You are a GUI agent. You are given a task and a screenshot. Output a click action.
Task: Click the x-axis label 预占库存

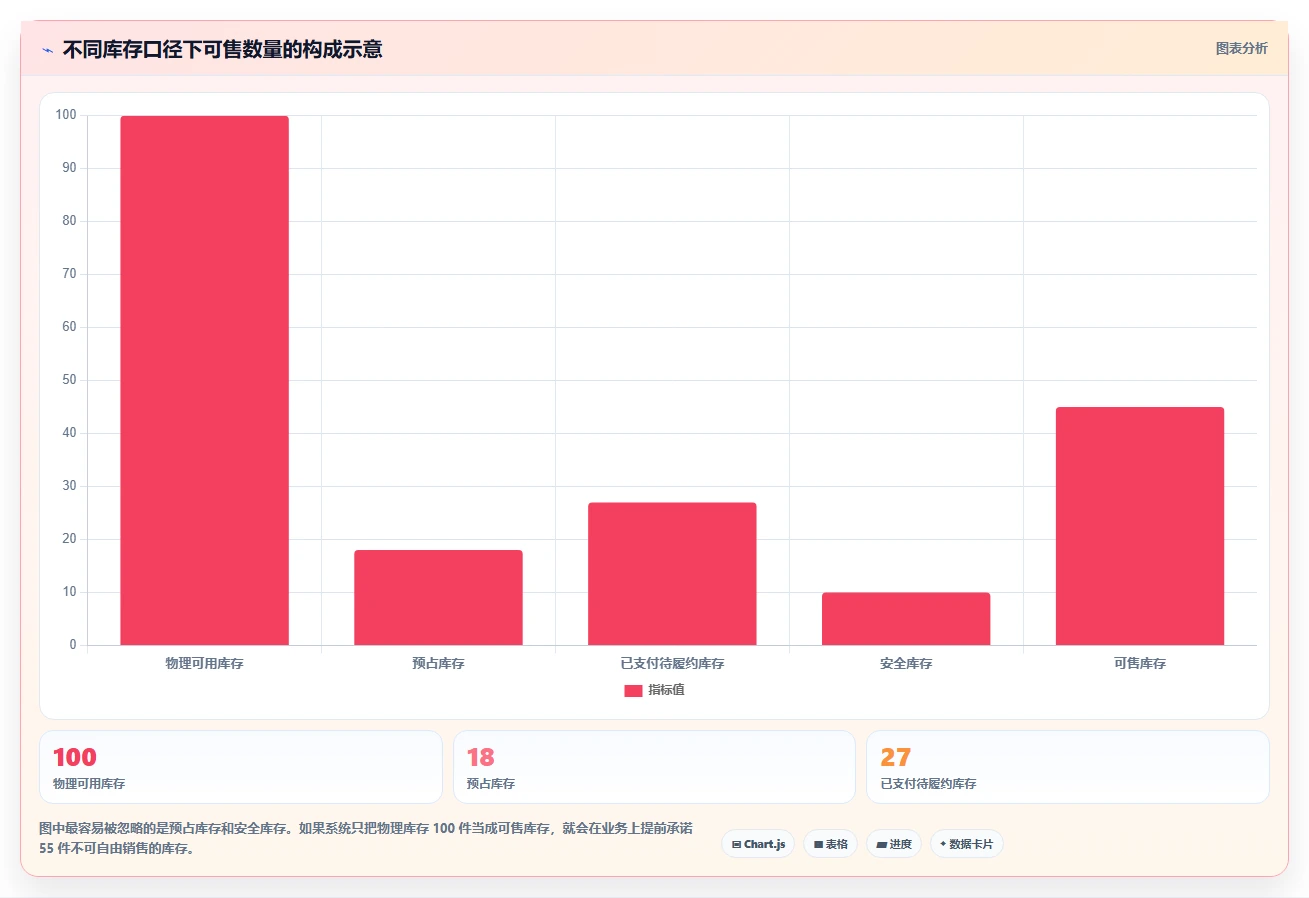tap(438, 663)
